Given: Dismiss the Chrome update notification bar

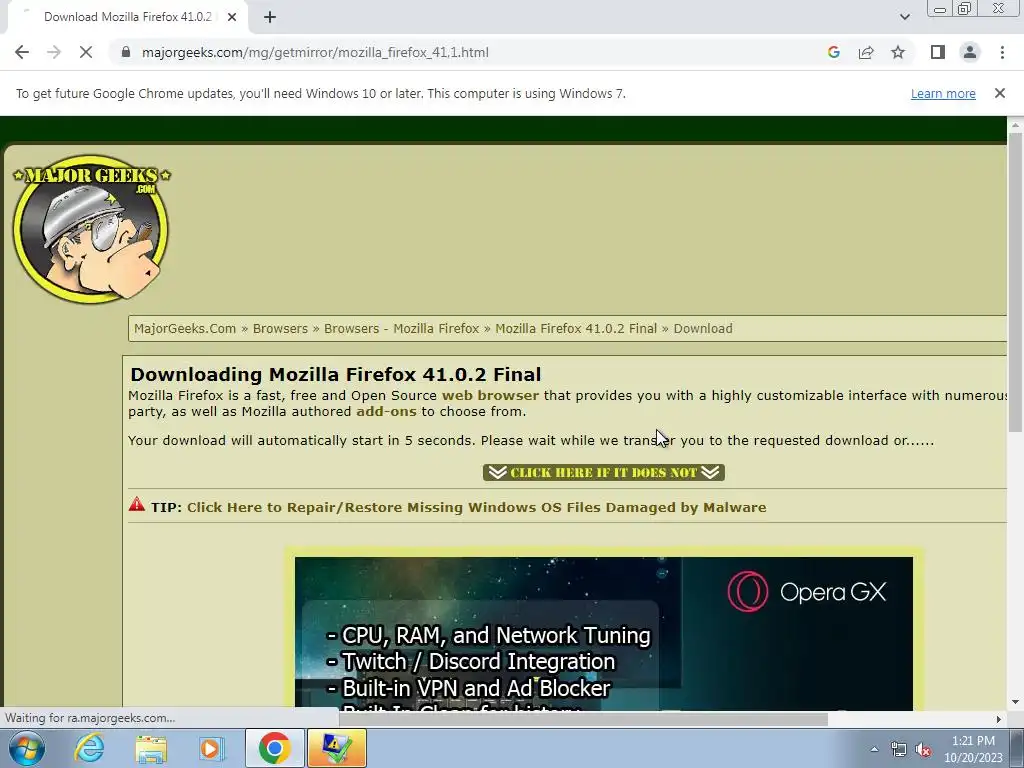Looking at the screenshot, I should click(x=999, y=93).
